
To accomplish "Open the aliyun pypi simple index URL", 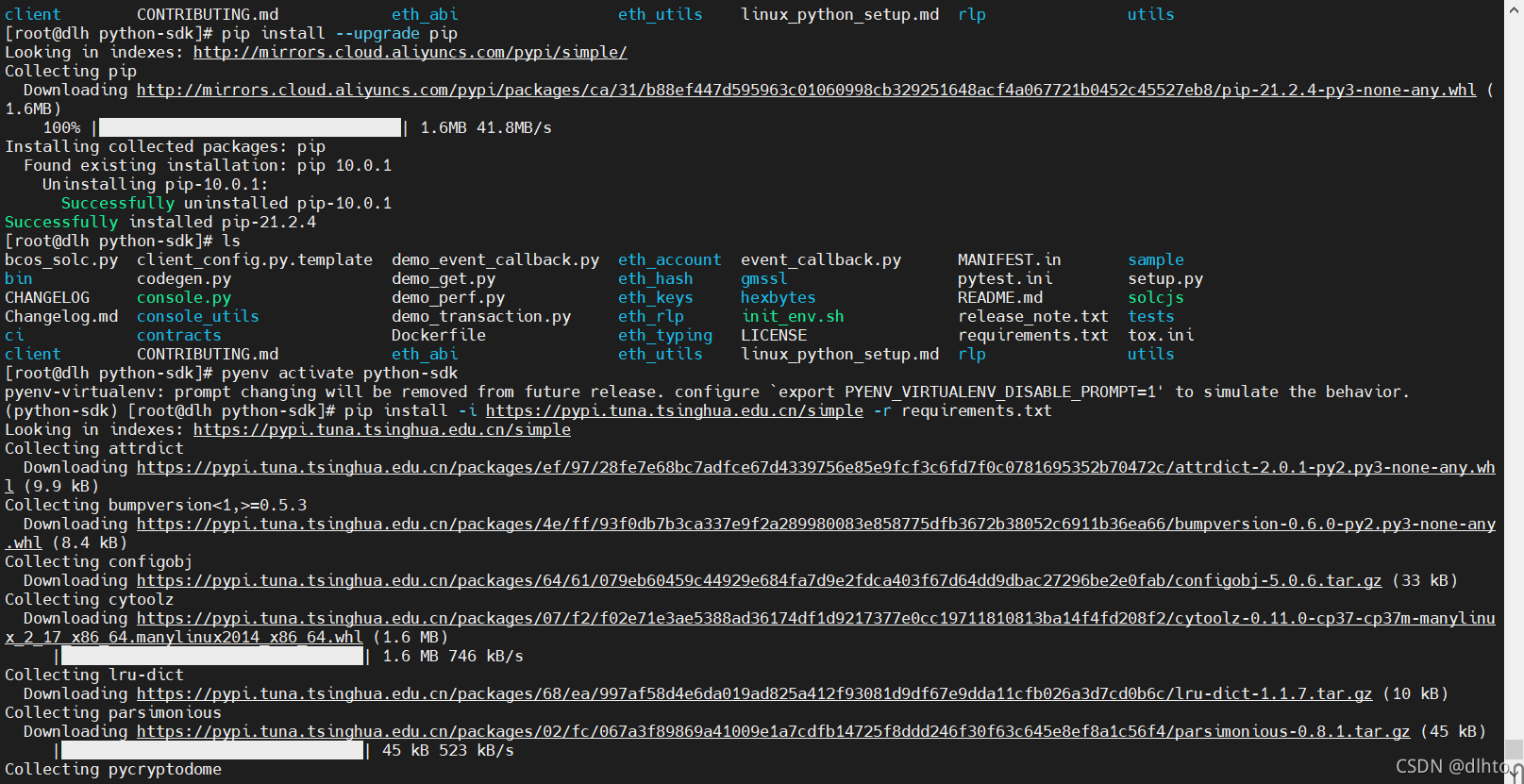I will [x=410, y=52].
